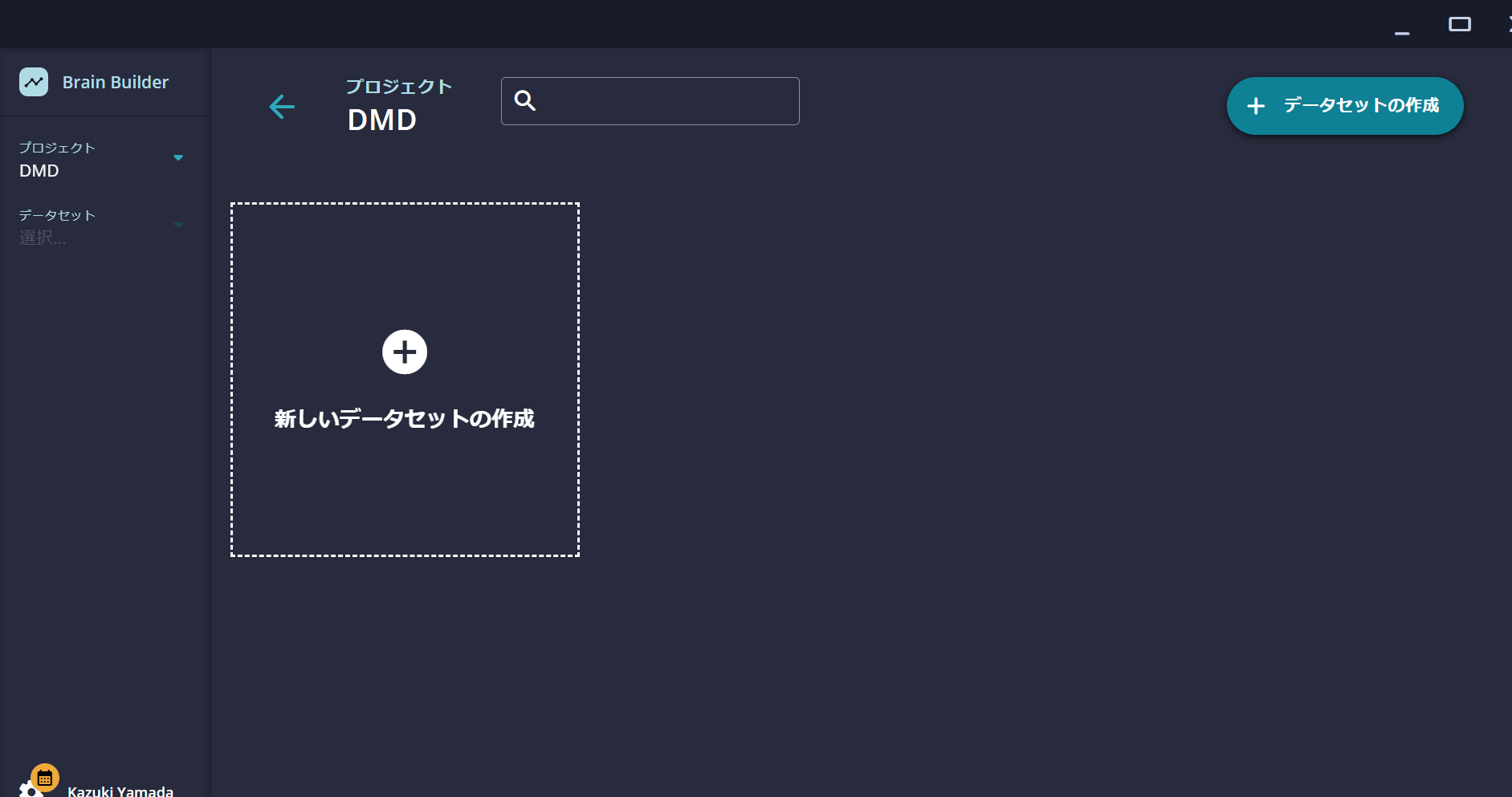
Task: Click the white plus circle icon
Action: pyautogui.click(x=405, y=352)
